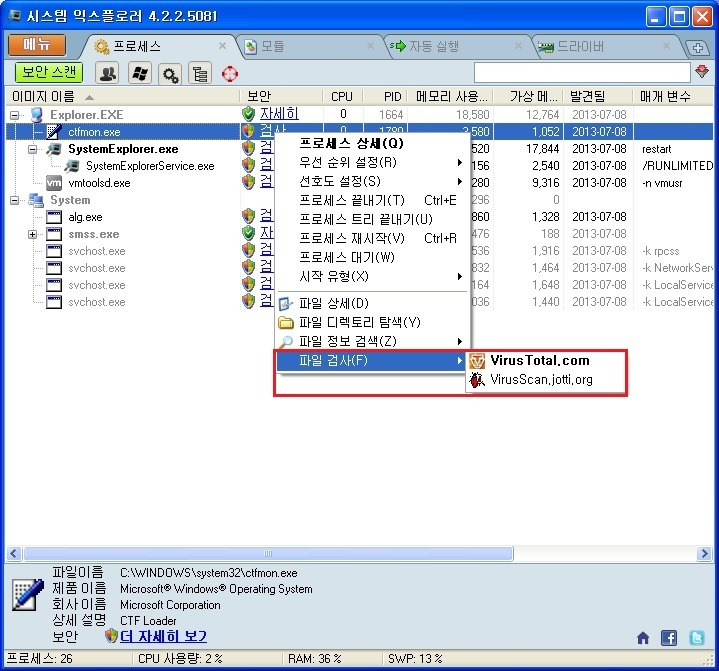Click the Jotti bug icon in submenu
The image size is (719, 671).
coord(477,380)
